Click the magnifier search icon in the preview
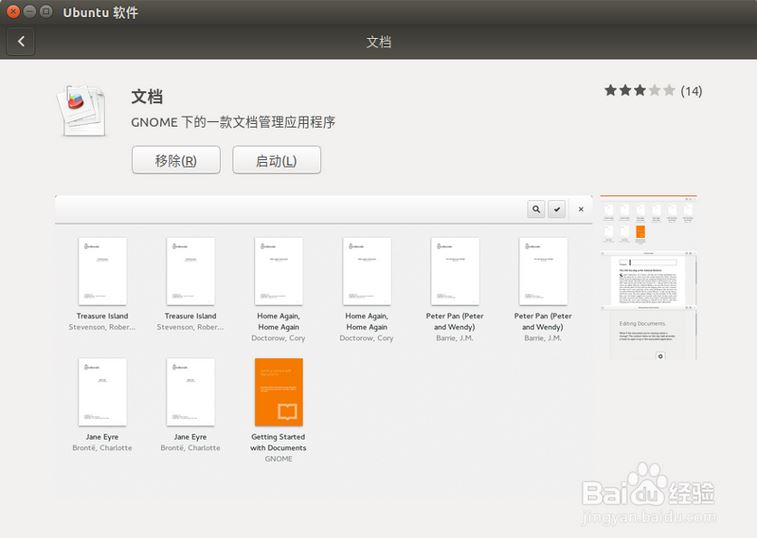The height and width of the screenshot is (538, 757). coord(536,209)
